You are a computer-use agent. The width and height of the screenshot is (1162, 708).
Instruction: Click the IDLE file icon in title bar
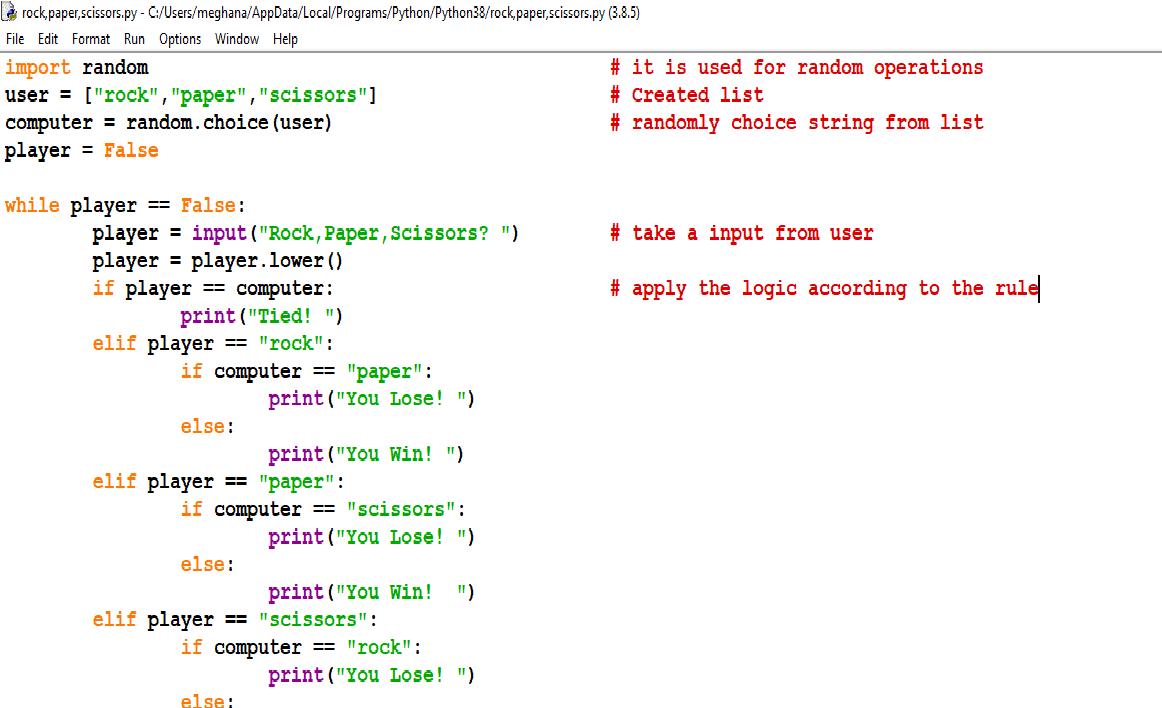(8, 13)
